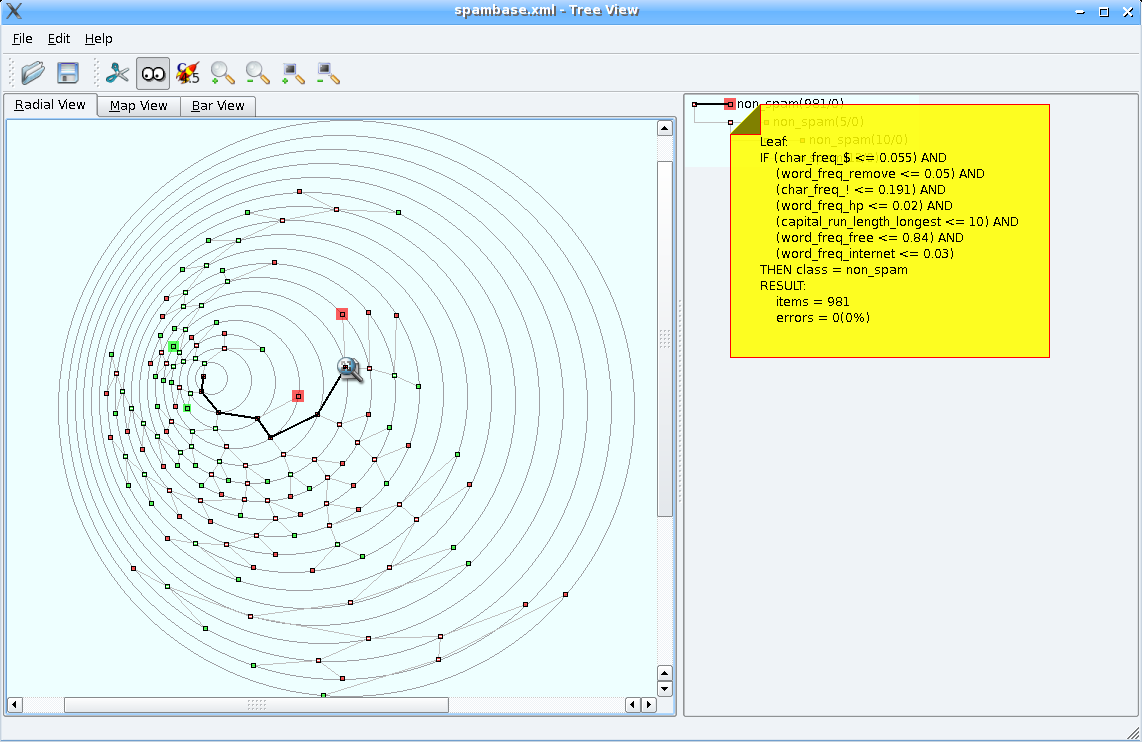
Task: Click the 'errors = 0(0%)' tooltip text
Action: [x=822, y=317]
